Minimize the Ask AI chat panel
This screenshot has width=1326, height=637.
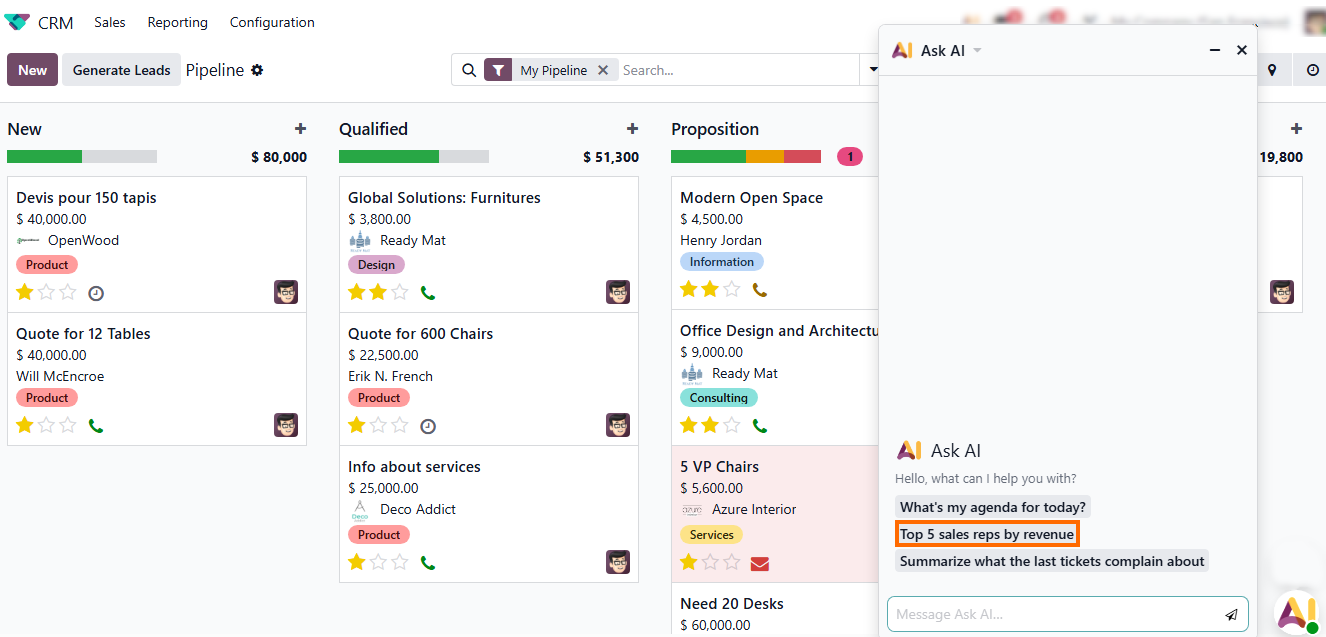1215,50
